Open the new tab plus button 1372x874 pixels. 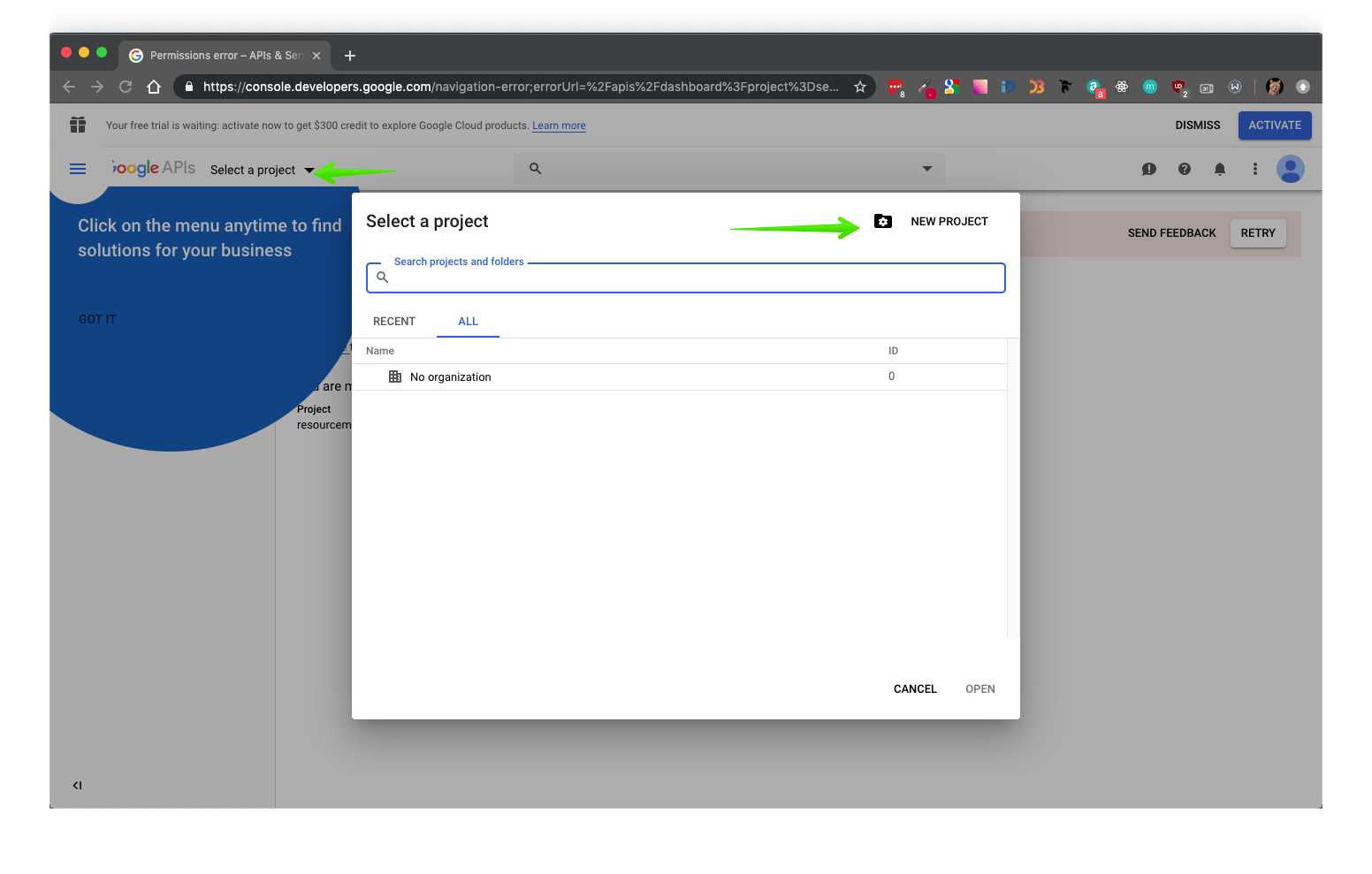349,55
